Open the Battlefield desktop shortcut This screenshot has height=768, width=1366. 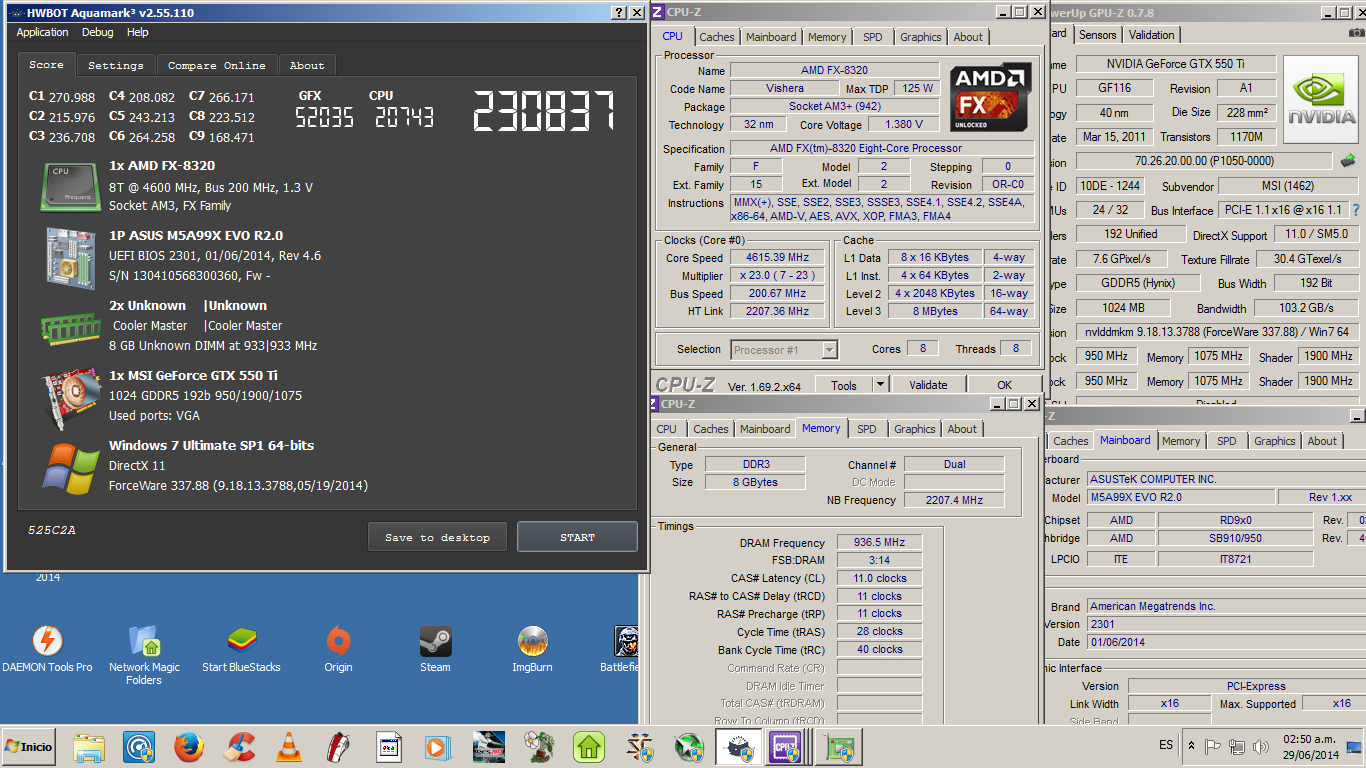(620, 649)
